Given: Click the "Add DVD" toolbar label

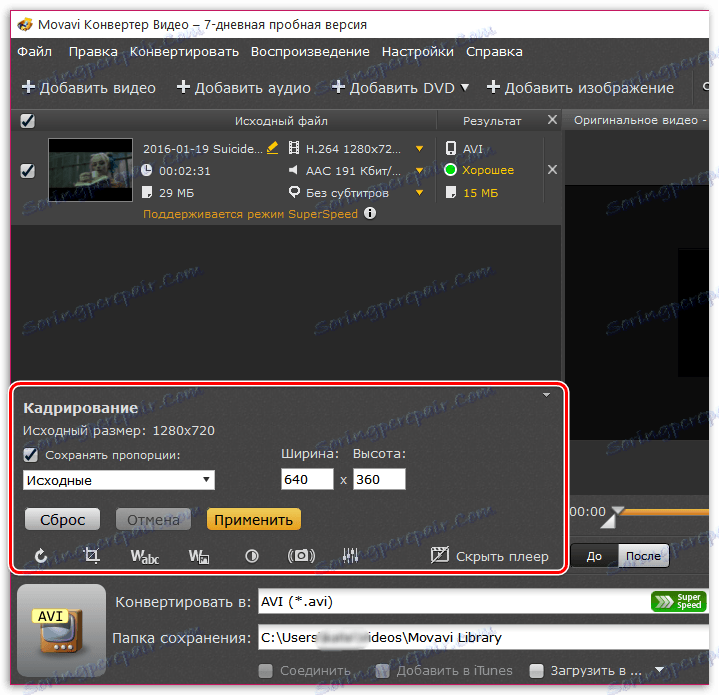Looking at the screenshot, I should (402, 87).
